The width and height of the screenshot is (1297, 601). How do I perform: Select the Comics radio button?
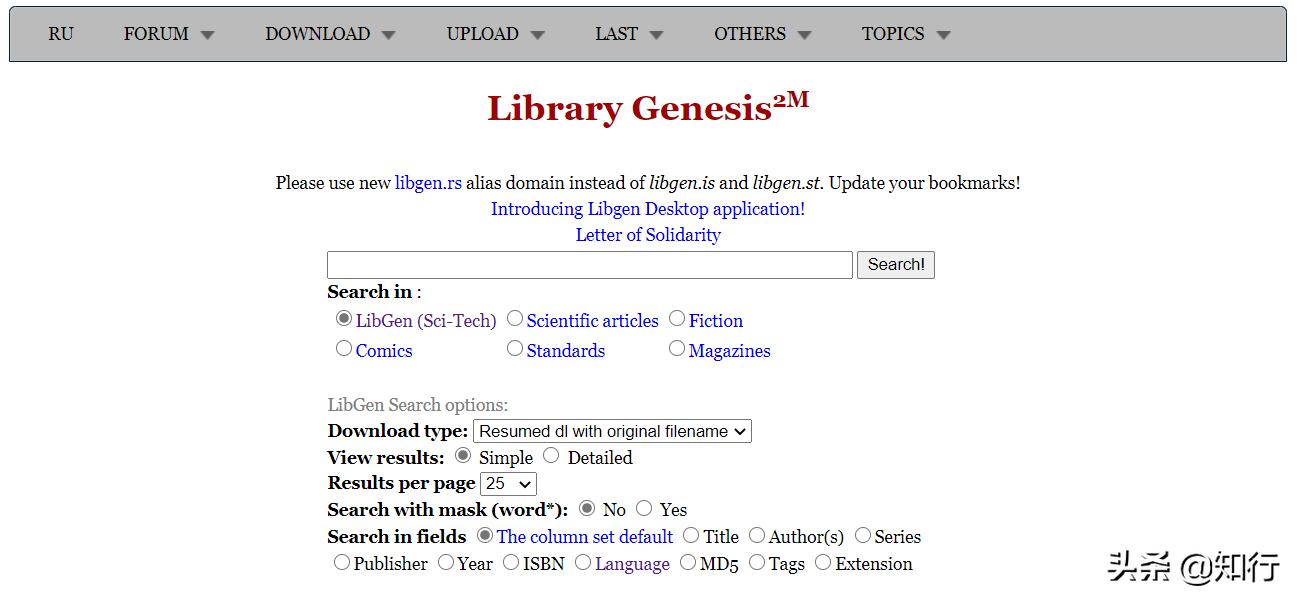(344, 349)
